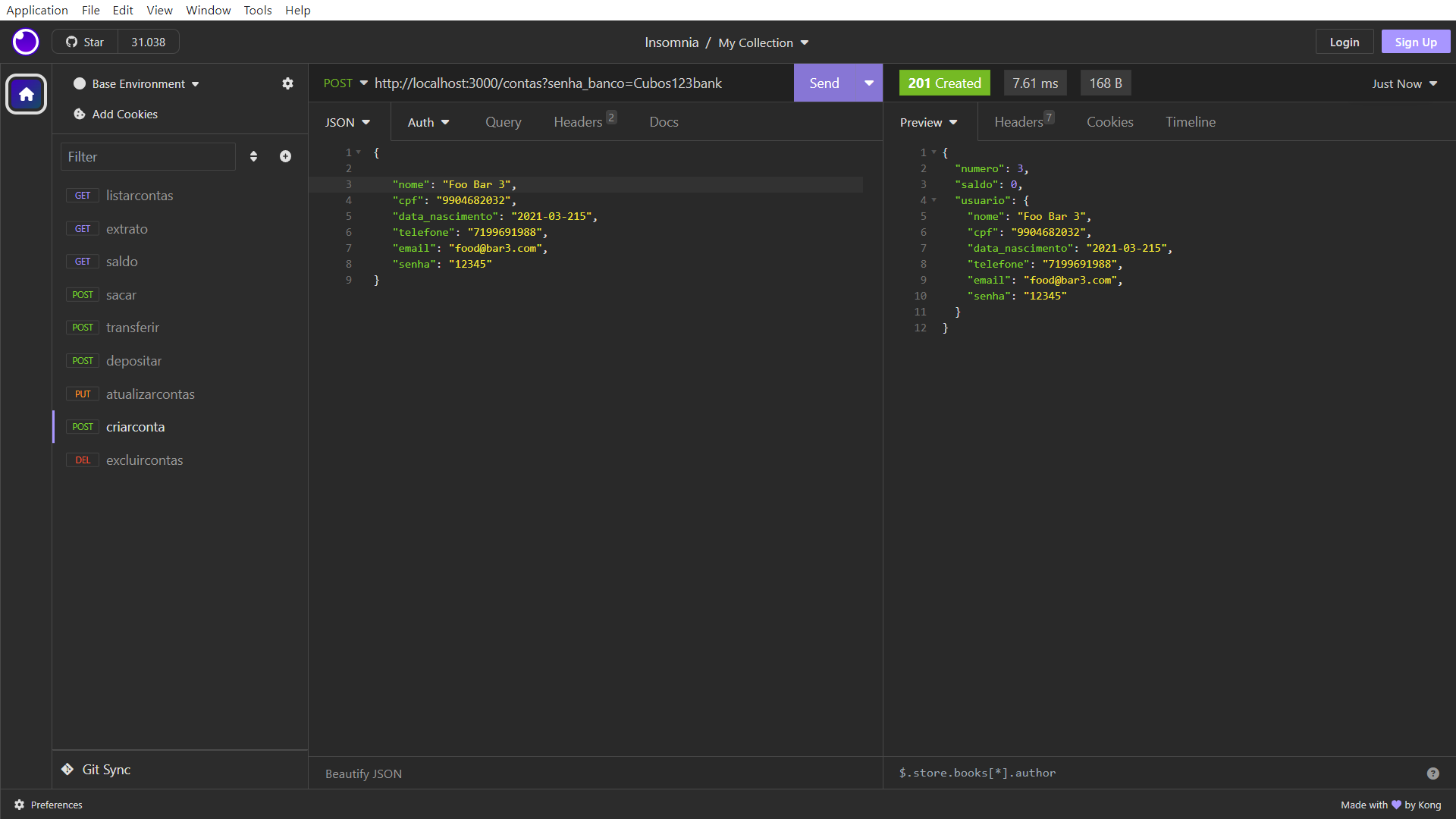
Task: Open Preferences gear in status bar
Action: click(x=20, y=805)
